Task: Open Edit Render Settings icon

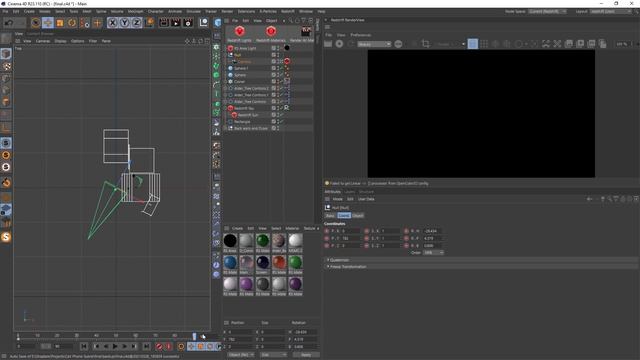Action: click(x=188, y=23)
